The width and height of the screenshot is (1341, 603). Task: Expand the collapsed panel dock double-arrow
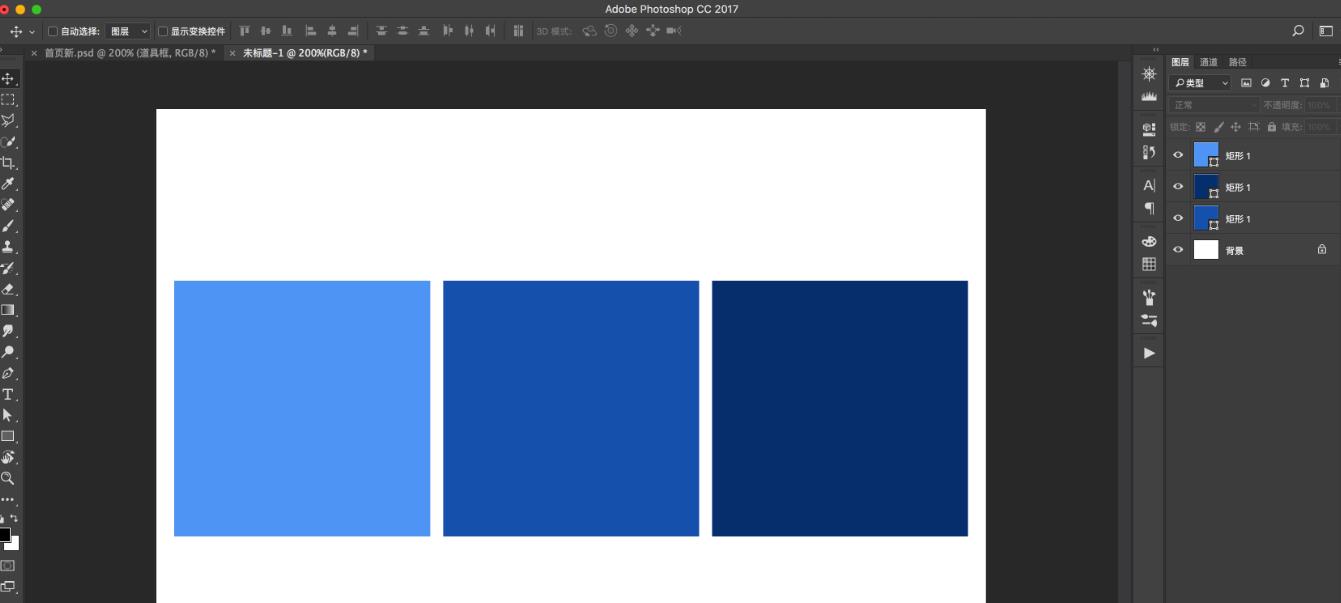point(1156,50)
